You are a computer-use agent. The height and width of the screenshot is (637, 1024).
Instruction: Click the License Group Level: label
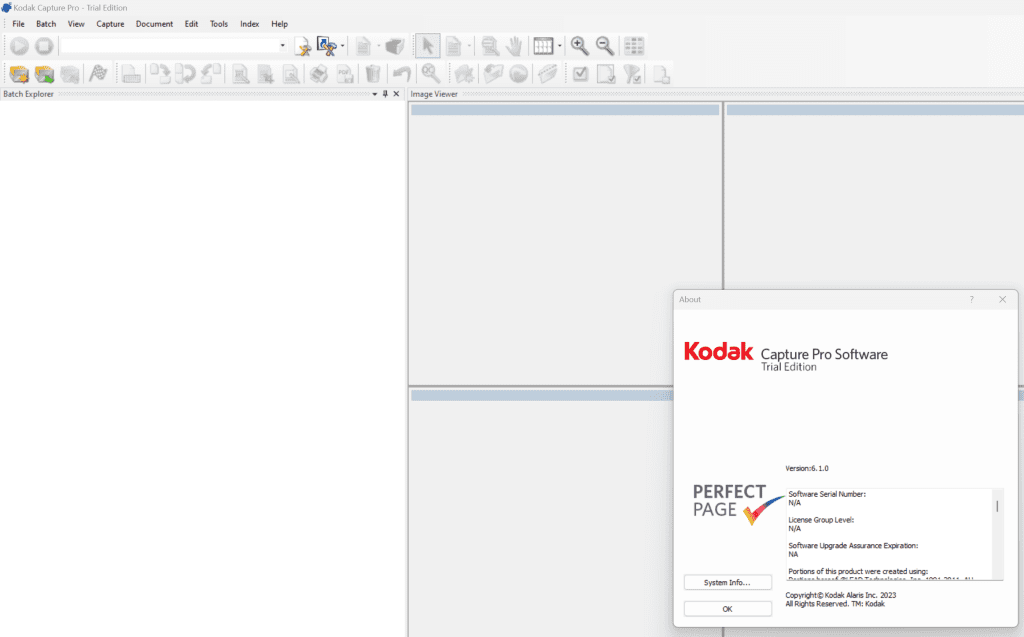tap(821, 520)
